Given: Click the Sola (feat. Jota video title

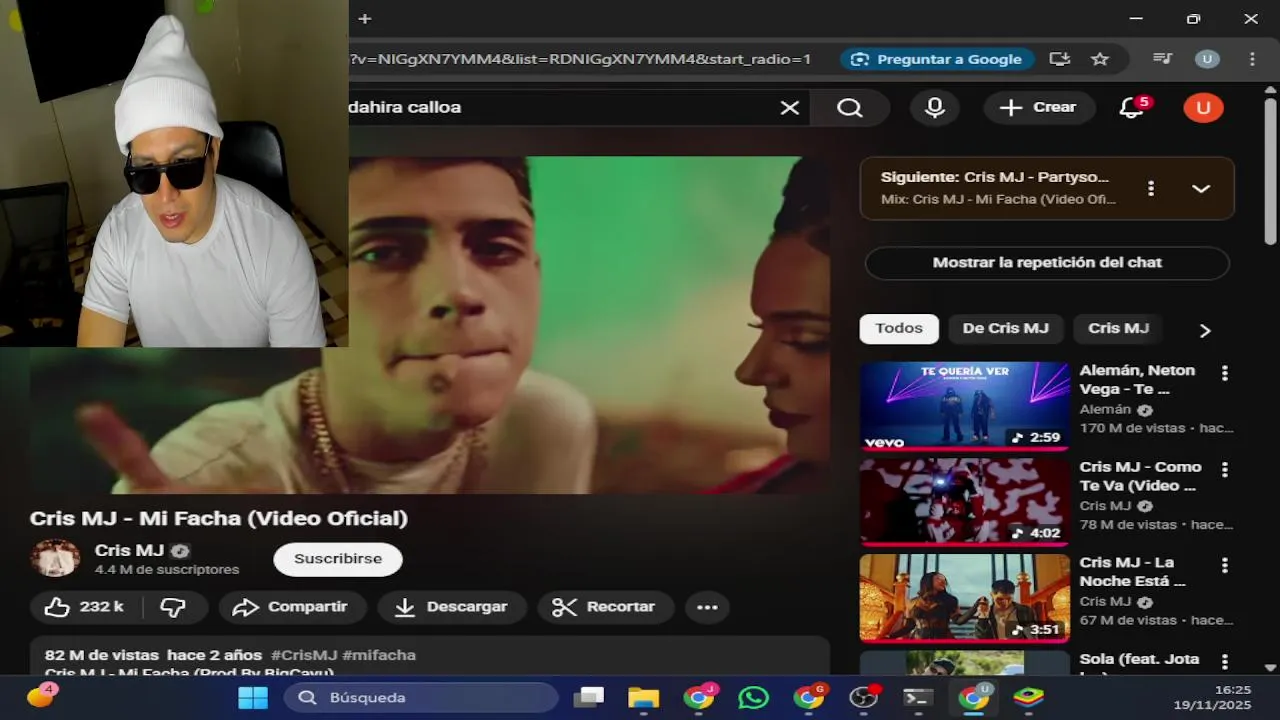Looking at the screenshot, I should click(1139, 660).
